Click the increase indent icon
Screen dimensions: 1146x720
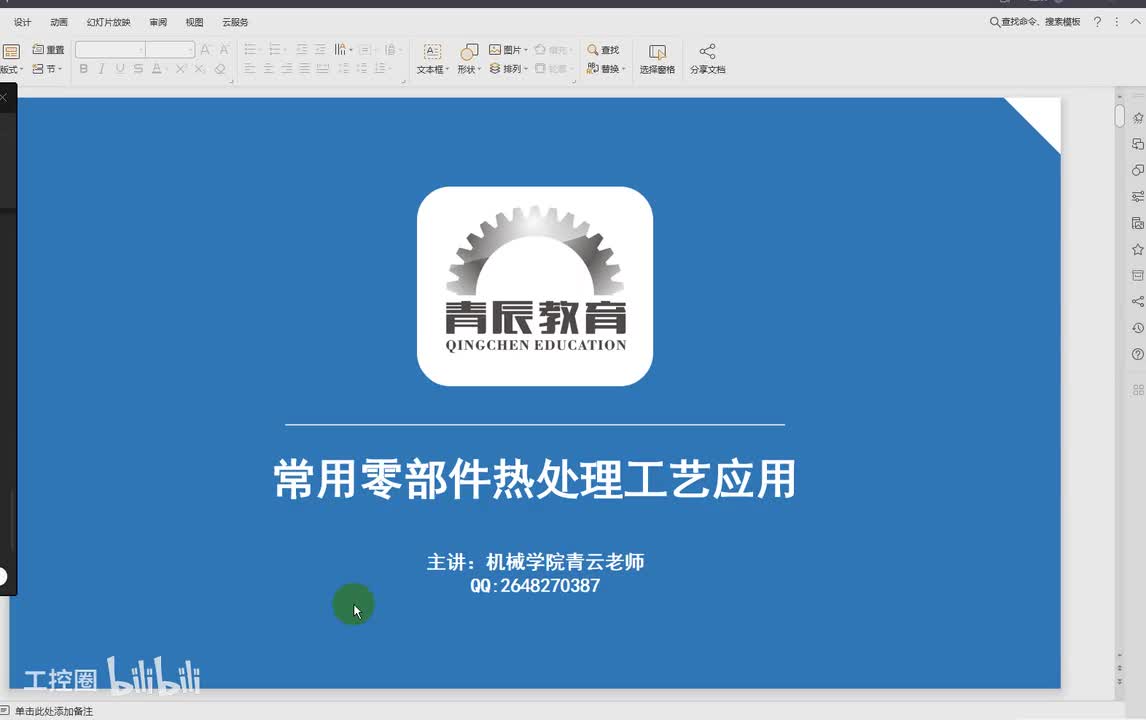320,50
